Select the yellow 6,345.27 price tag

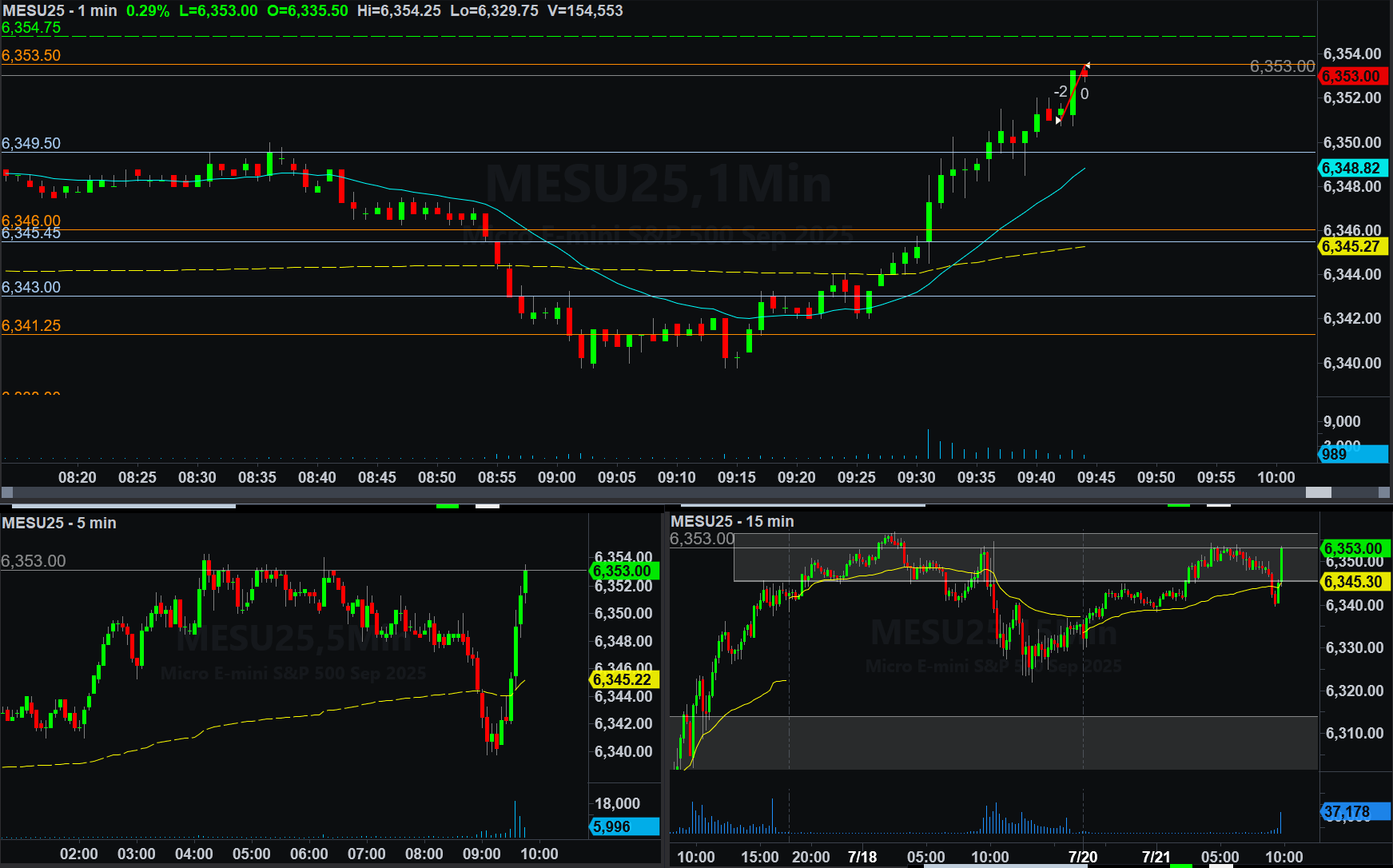[x=1351, y=246]
